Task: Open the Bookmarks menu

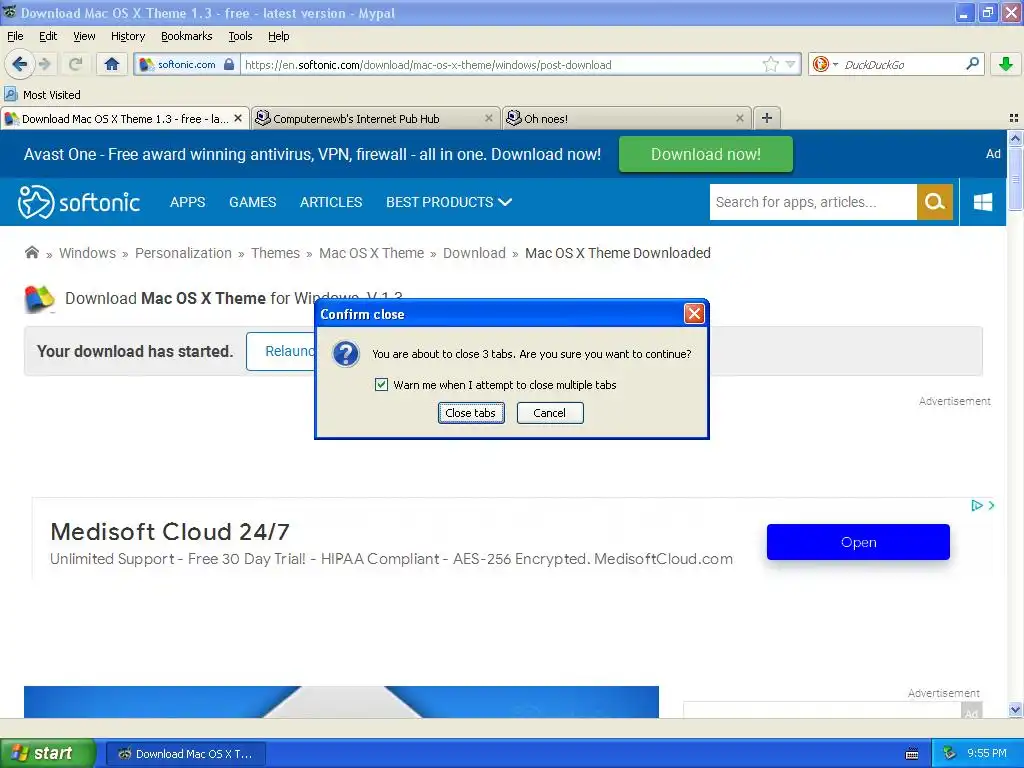Action: click(186, 36)
